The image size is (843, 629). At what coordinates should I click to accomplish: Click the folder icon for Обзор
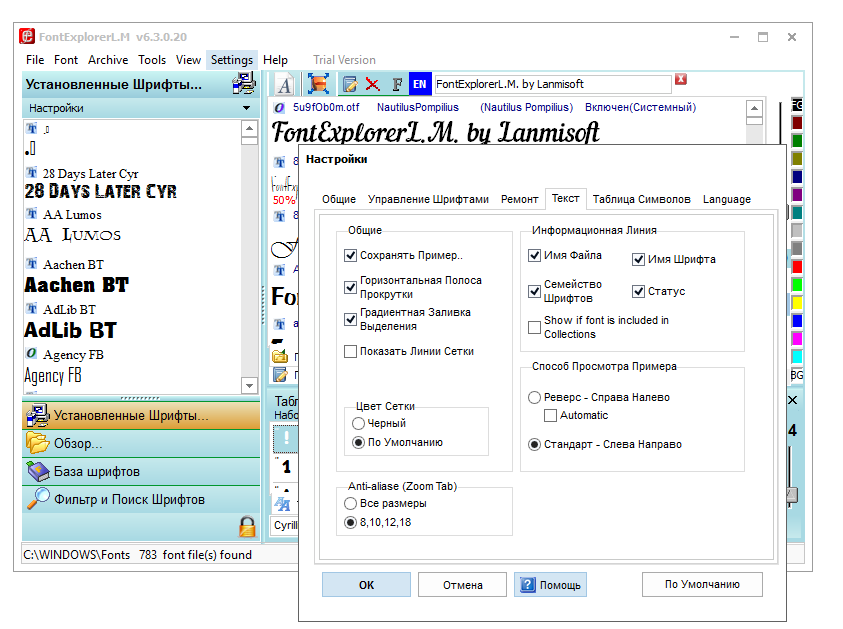38,443
